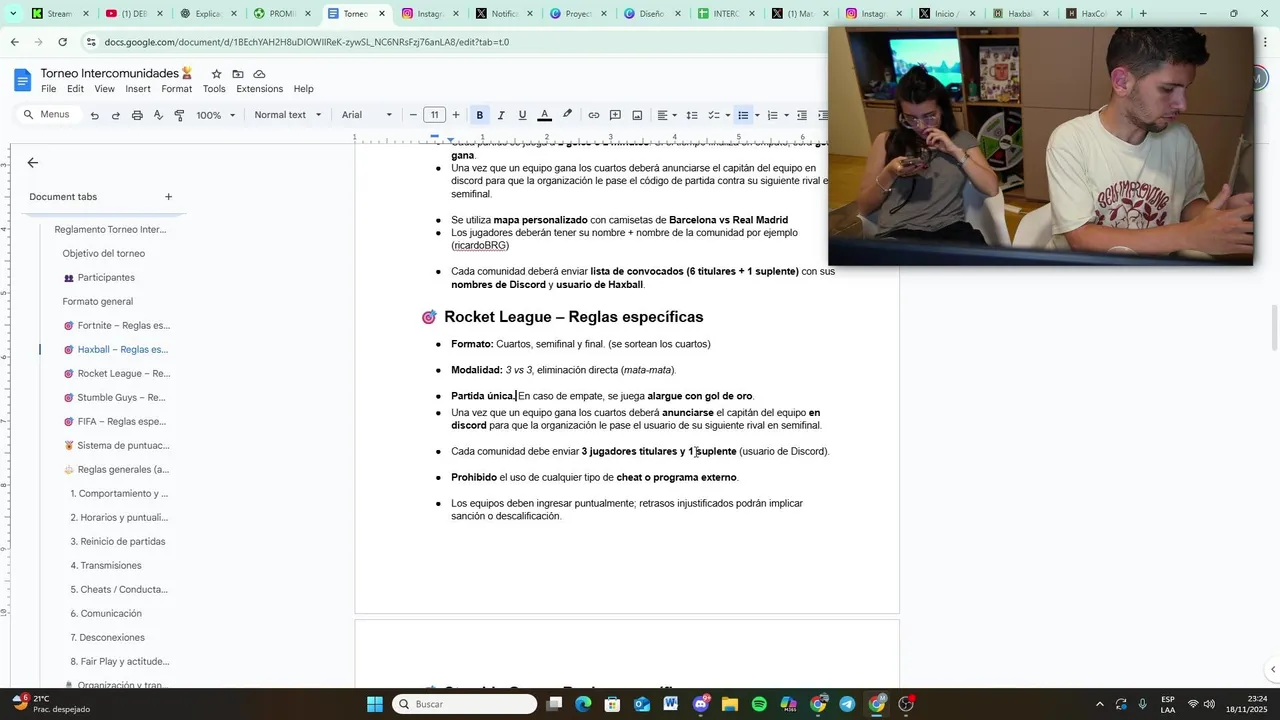Click the taskbar Buscar search box
Image resolution: width=1280 pixels, height=720 pixels.
pos(464,704)
